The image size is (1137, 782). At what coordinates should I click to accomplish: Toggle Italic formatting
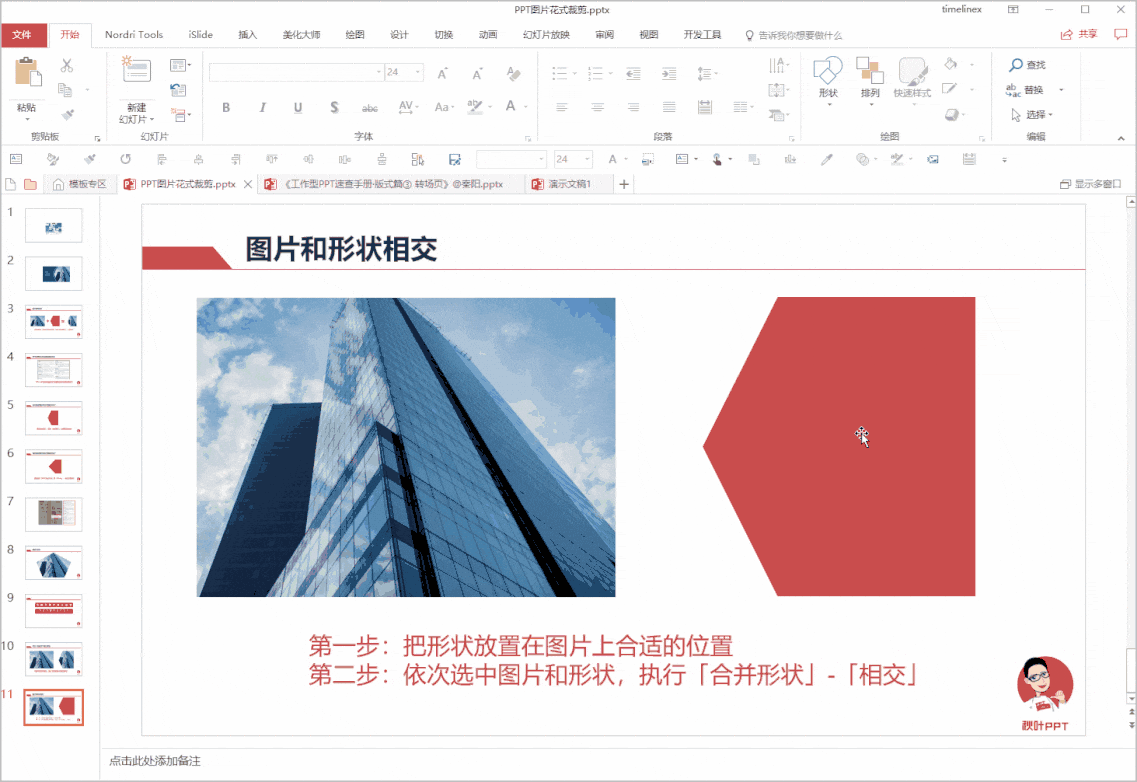(262, 107)
